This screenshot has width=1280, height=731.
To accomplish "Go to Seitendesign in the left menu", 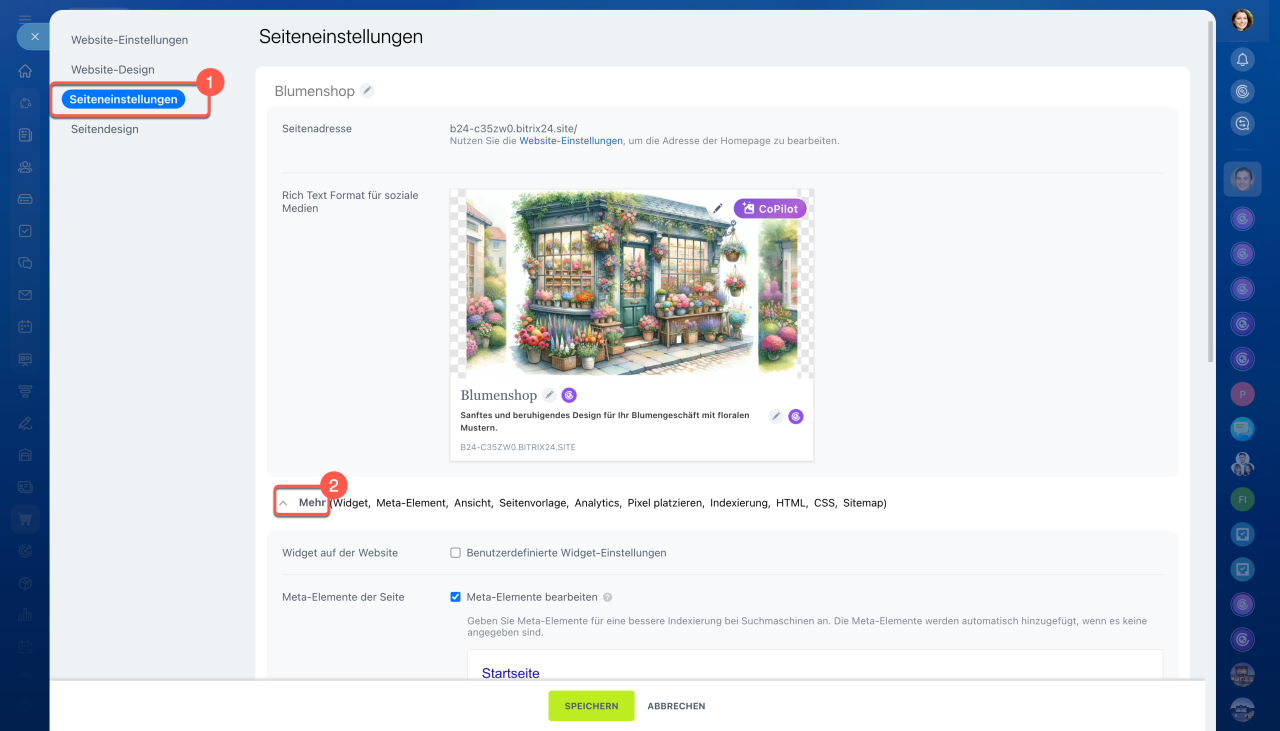I will pyautogui.click(x=105, y=129).
